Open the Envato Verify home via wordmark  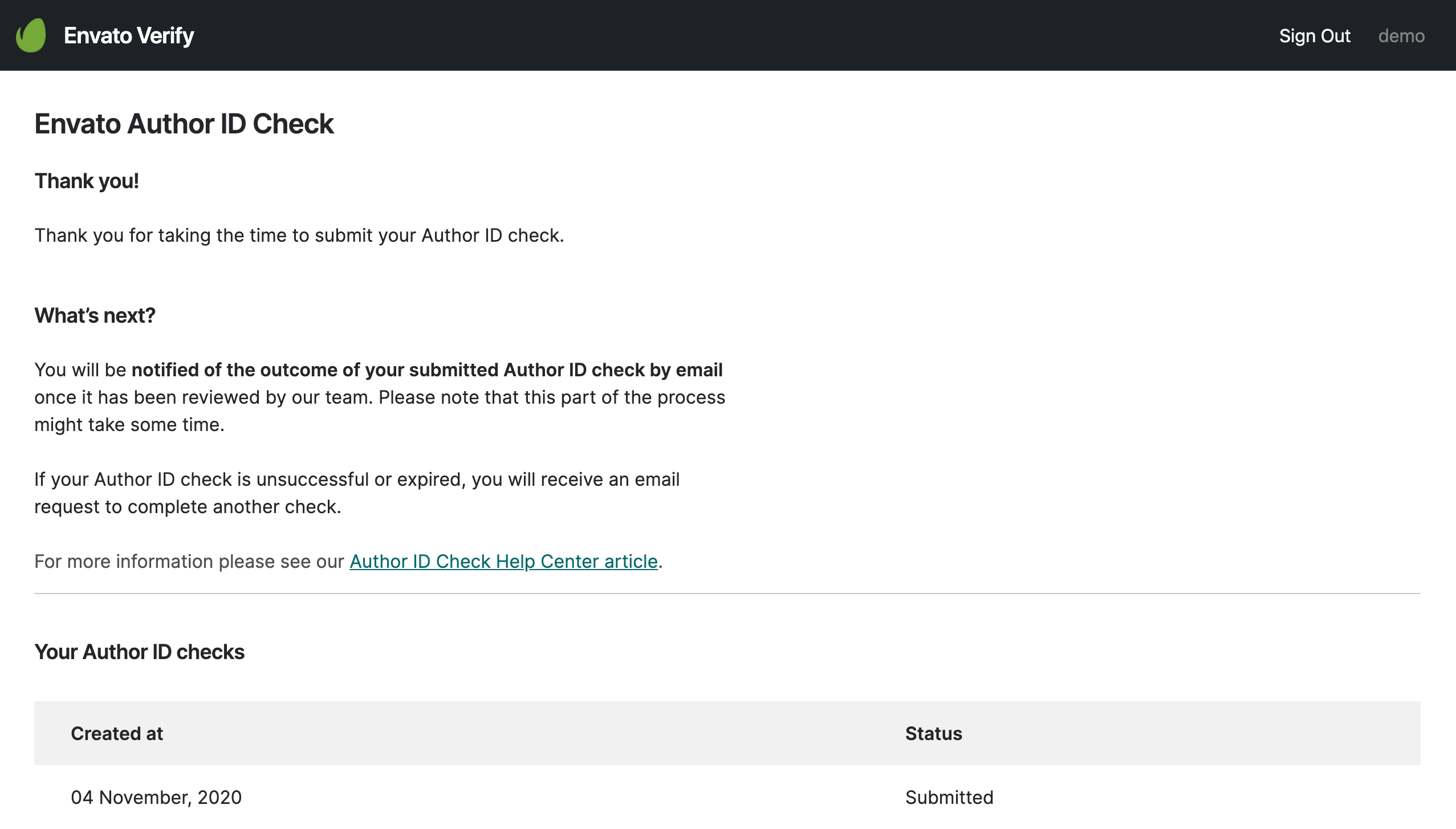coord(128,35)
